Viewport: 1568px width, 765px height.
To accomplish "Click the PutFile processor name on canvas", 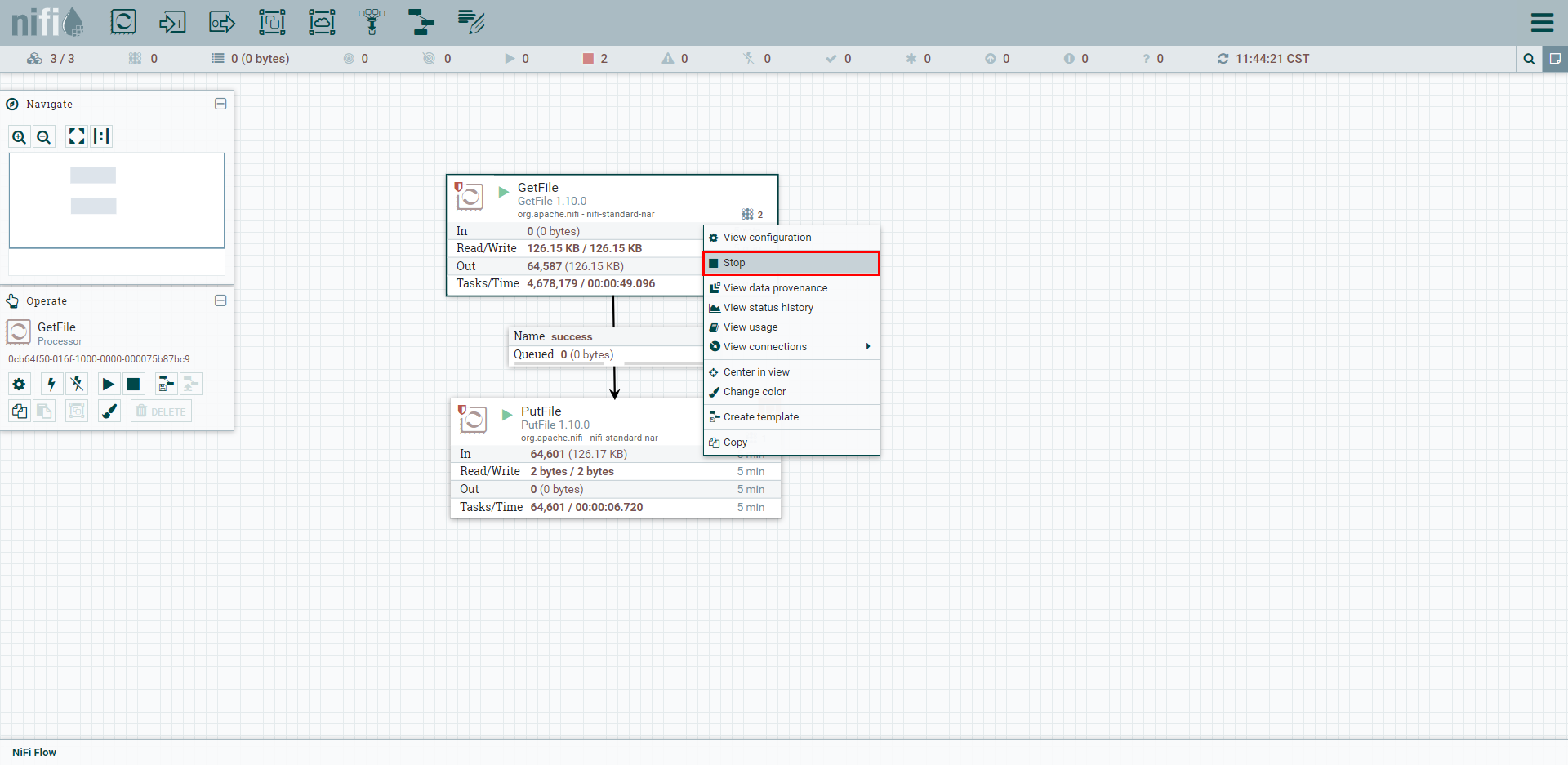I will [x=541, y=411].
